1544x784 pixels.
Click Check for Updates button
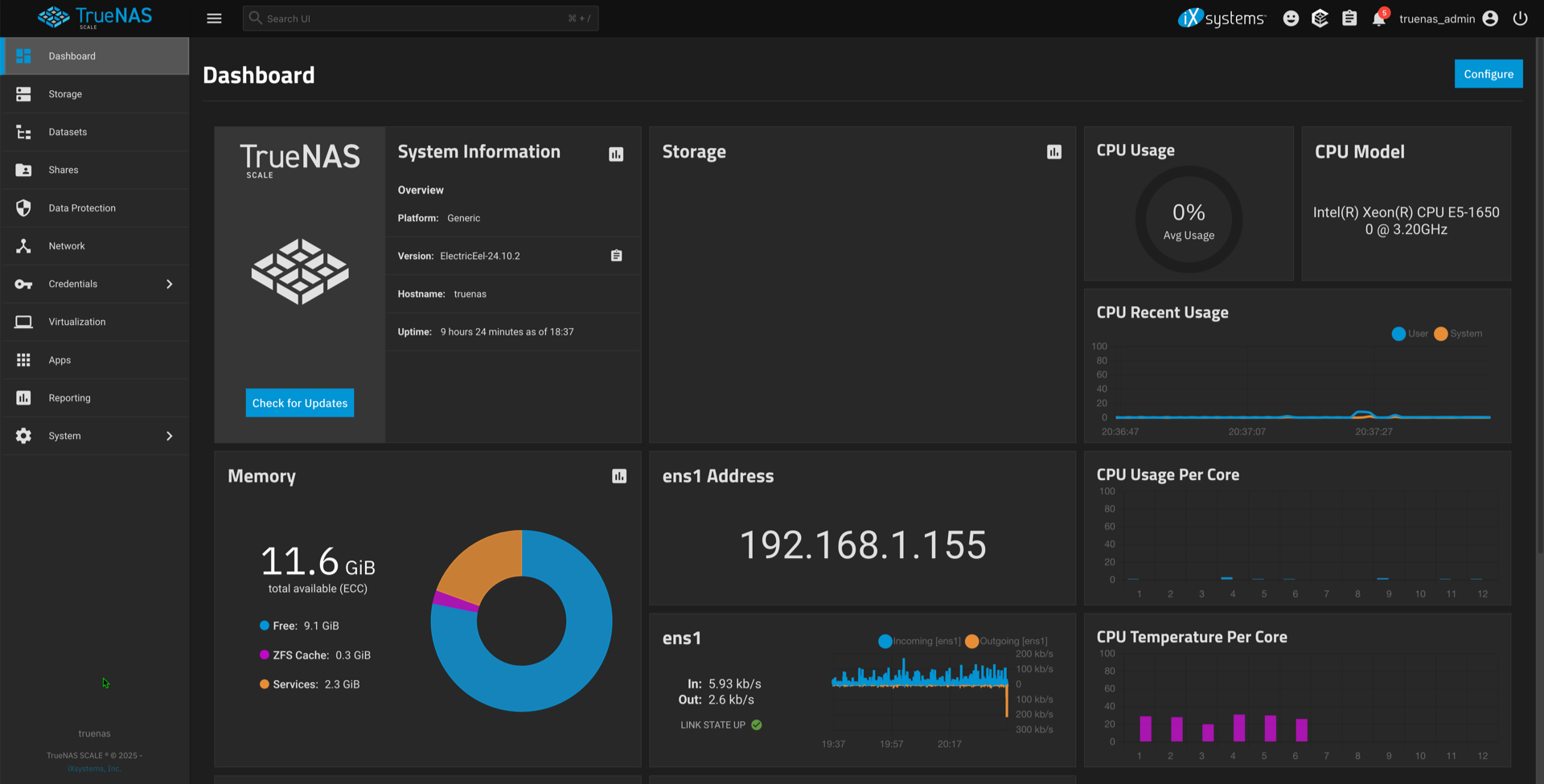pos(300,403)
